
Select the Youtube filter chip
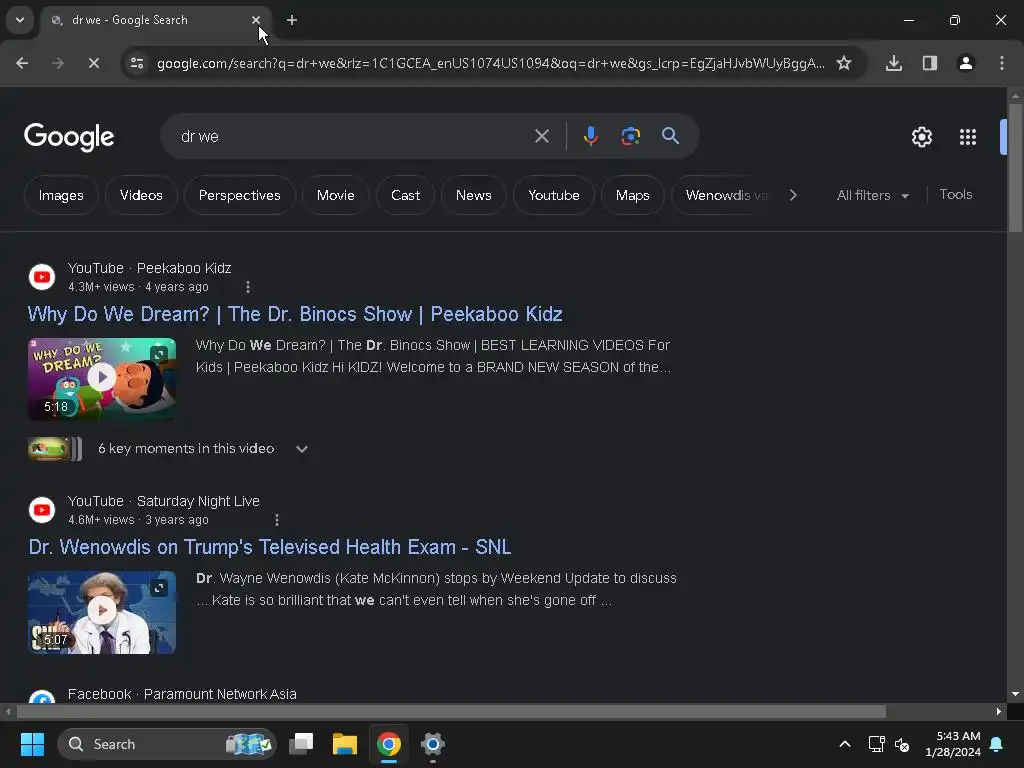point(554,195)
